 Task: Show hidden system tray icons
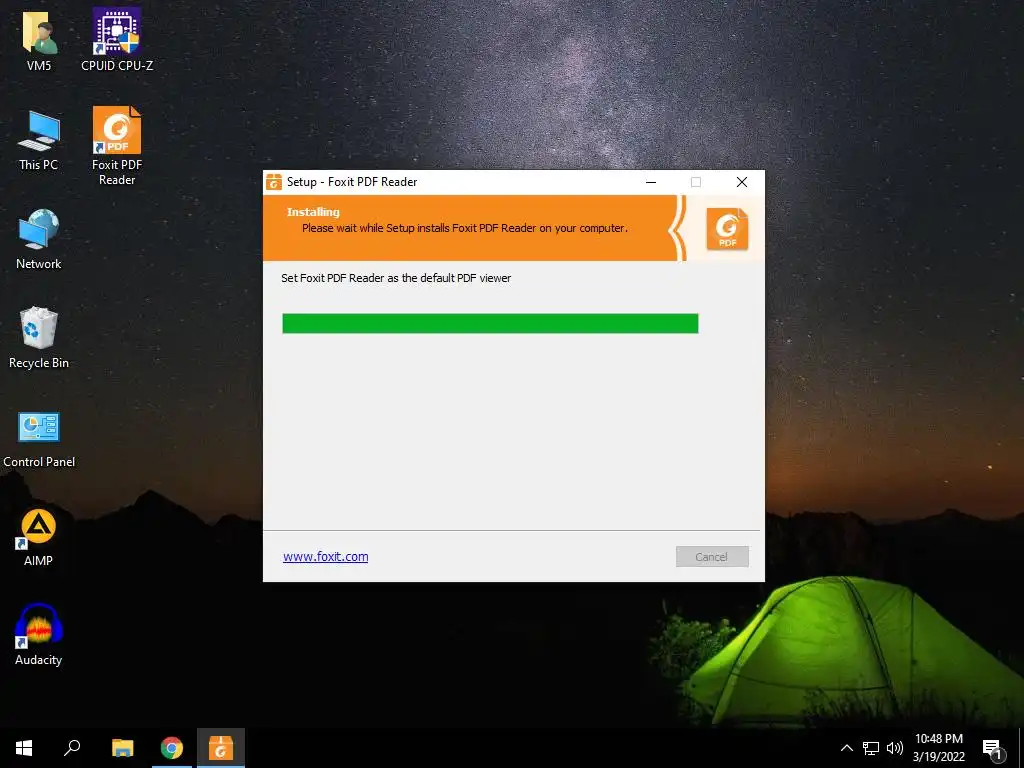(x=846, y=748)
